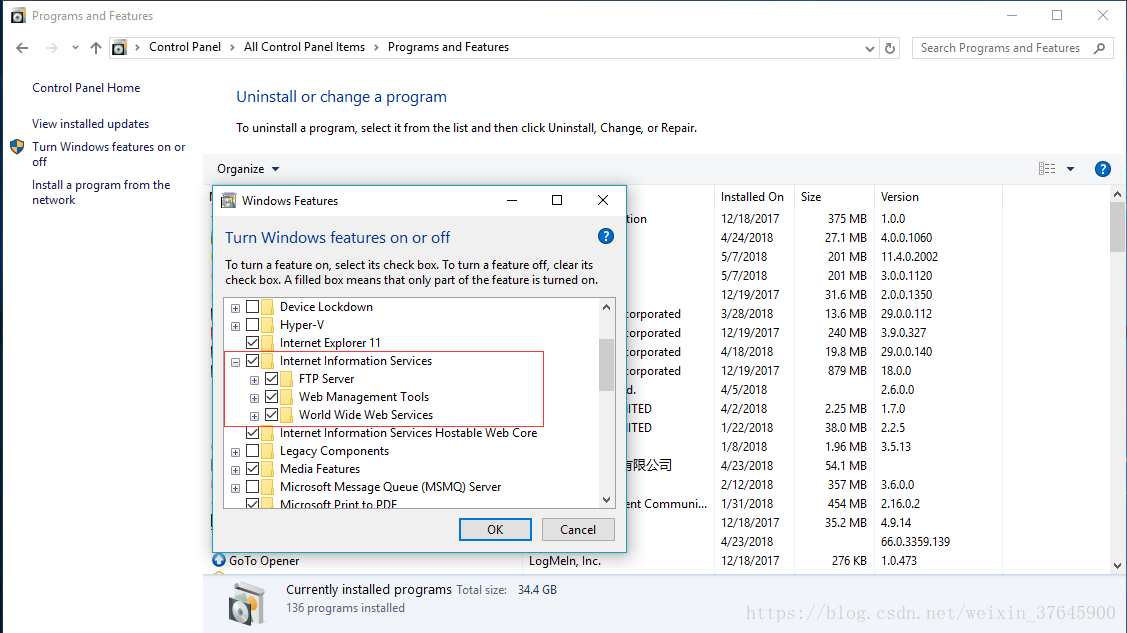Expand Web Management Tools node
This screenshot has height=633, width=1127.
254,398
